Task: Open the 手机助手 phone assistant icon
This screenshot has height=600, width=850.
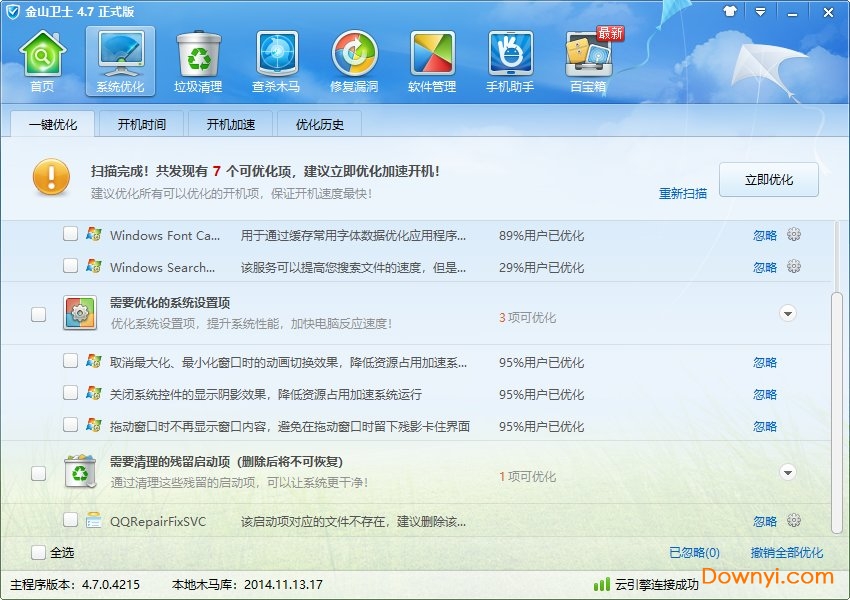Action: pyautogui.click(x=510, y=58)
